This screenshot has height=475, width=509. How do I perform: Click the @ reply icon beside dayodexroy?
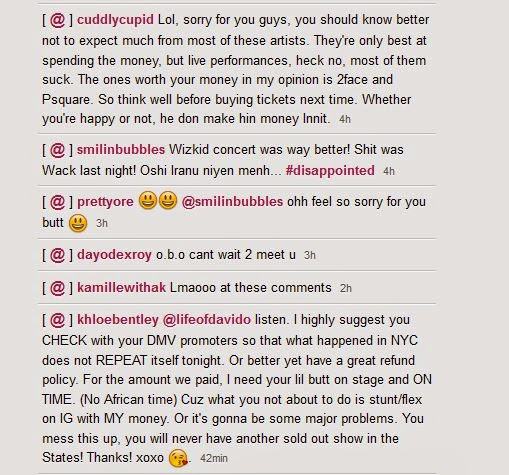click(57, 255)
